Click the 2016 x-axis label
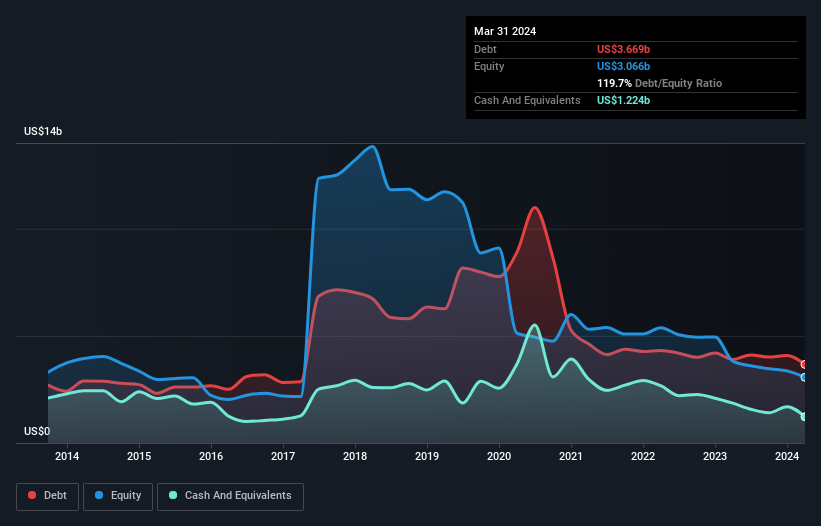The height and width of the screenshot is (526, 821). 211,456
